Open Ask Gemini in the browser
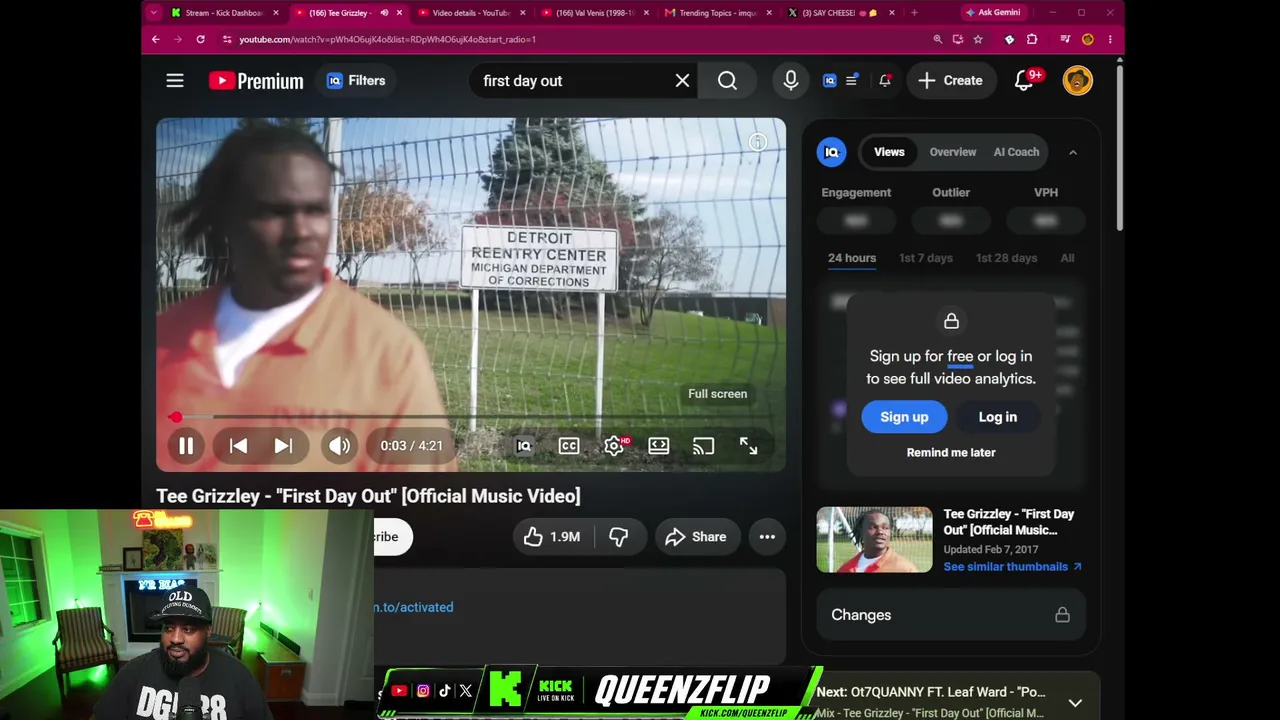The height and width of the screenshot is (720, 1280). (x=993, y=12)
